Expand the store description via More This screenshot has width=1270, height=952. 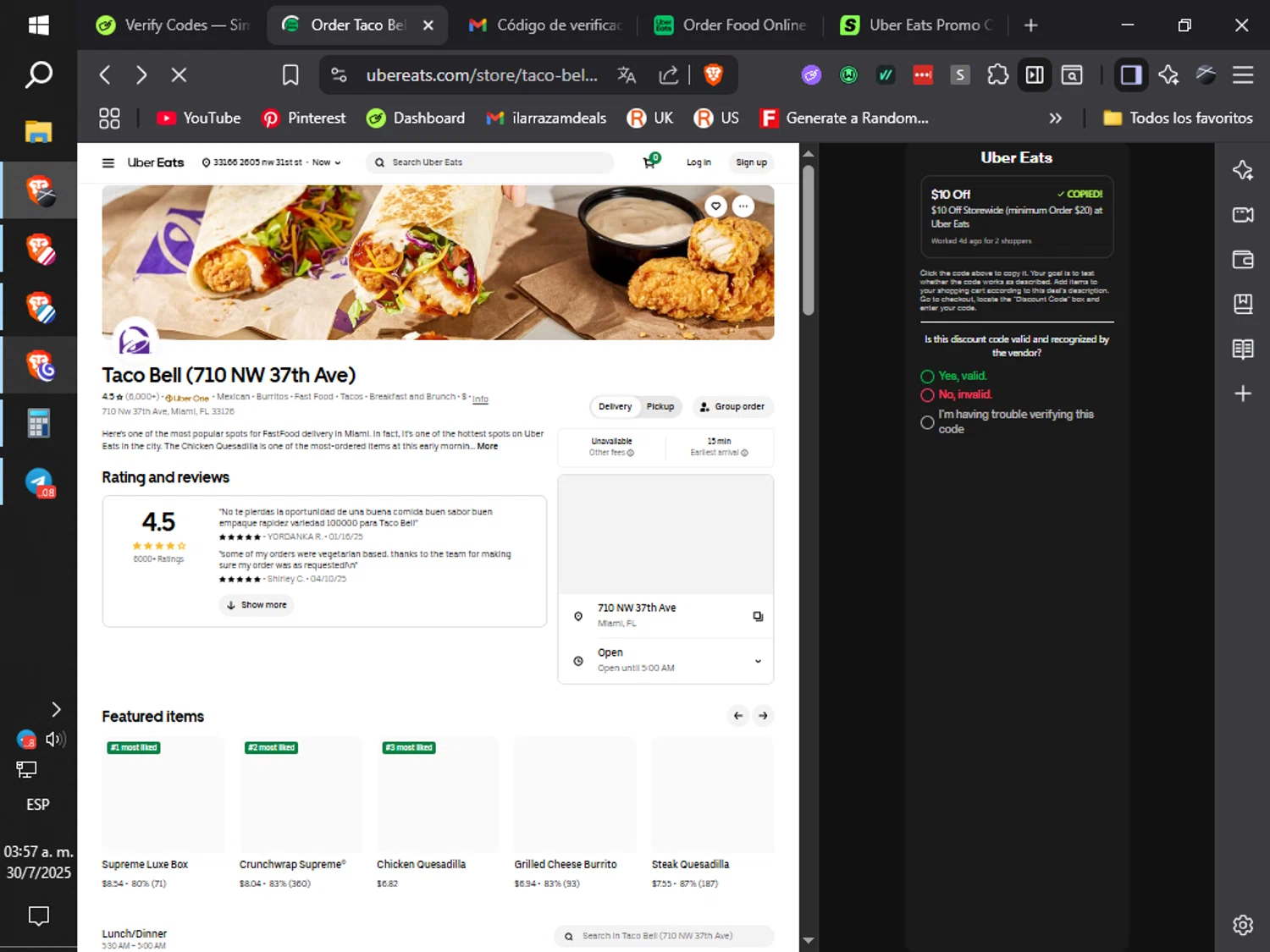[x=488, y=446]
